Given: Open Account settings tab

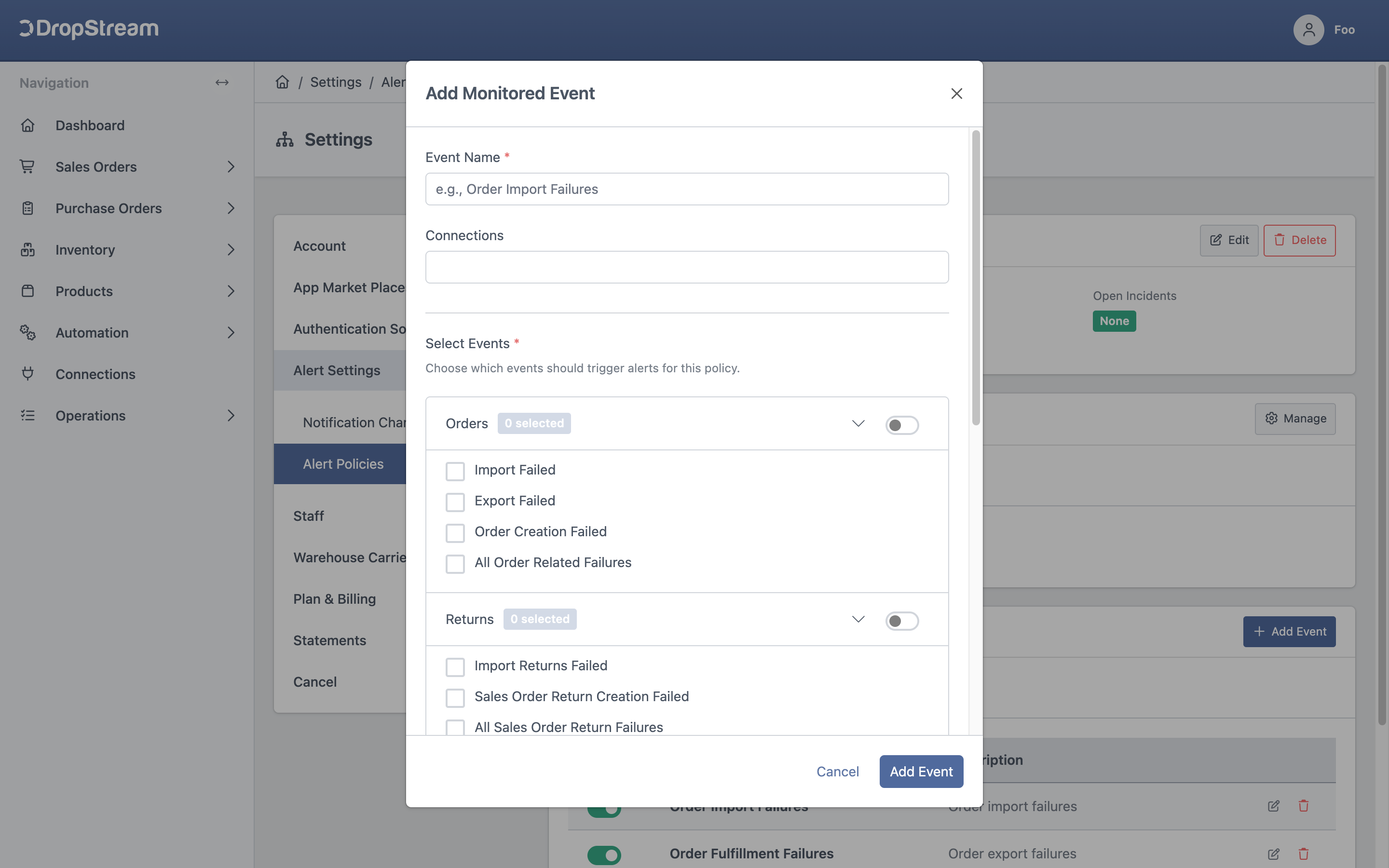Looking at the screenshot, I should [x=319, y=246].
